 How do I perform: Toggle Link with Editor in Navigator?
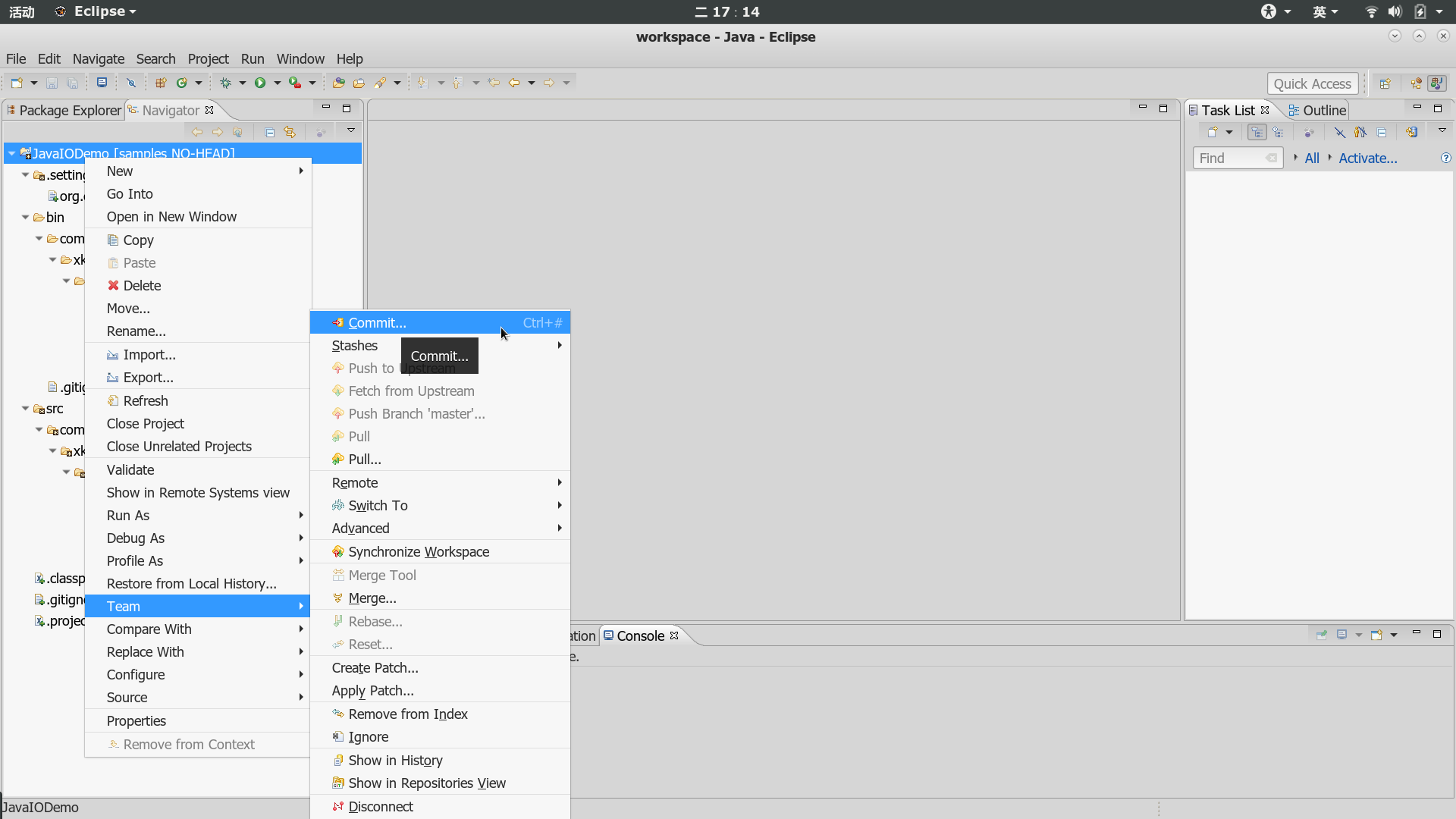(290, 132)
